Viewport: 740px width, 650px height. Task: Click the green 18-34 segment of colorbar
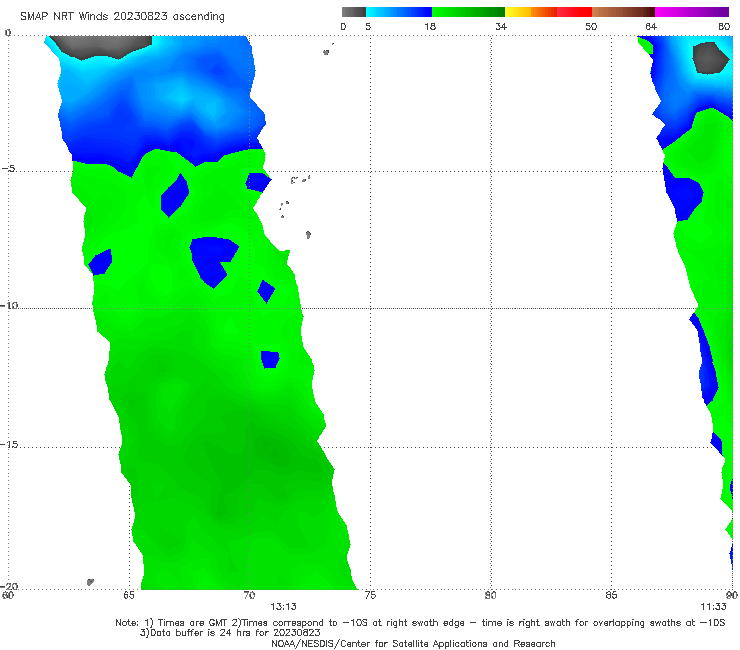[468, 12]
